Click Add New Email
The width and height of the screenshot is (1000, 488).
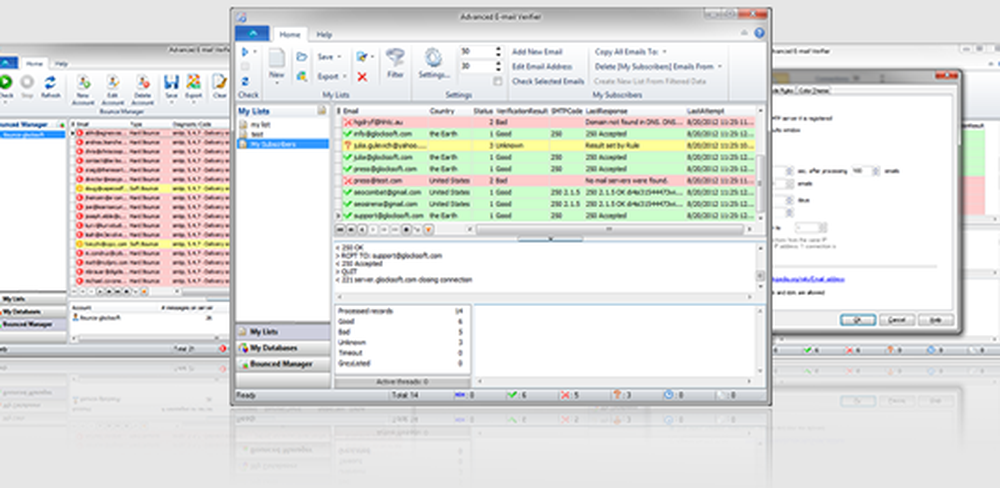point(537,52)
